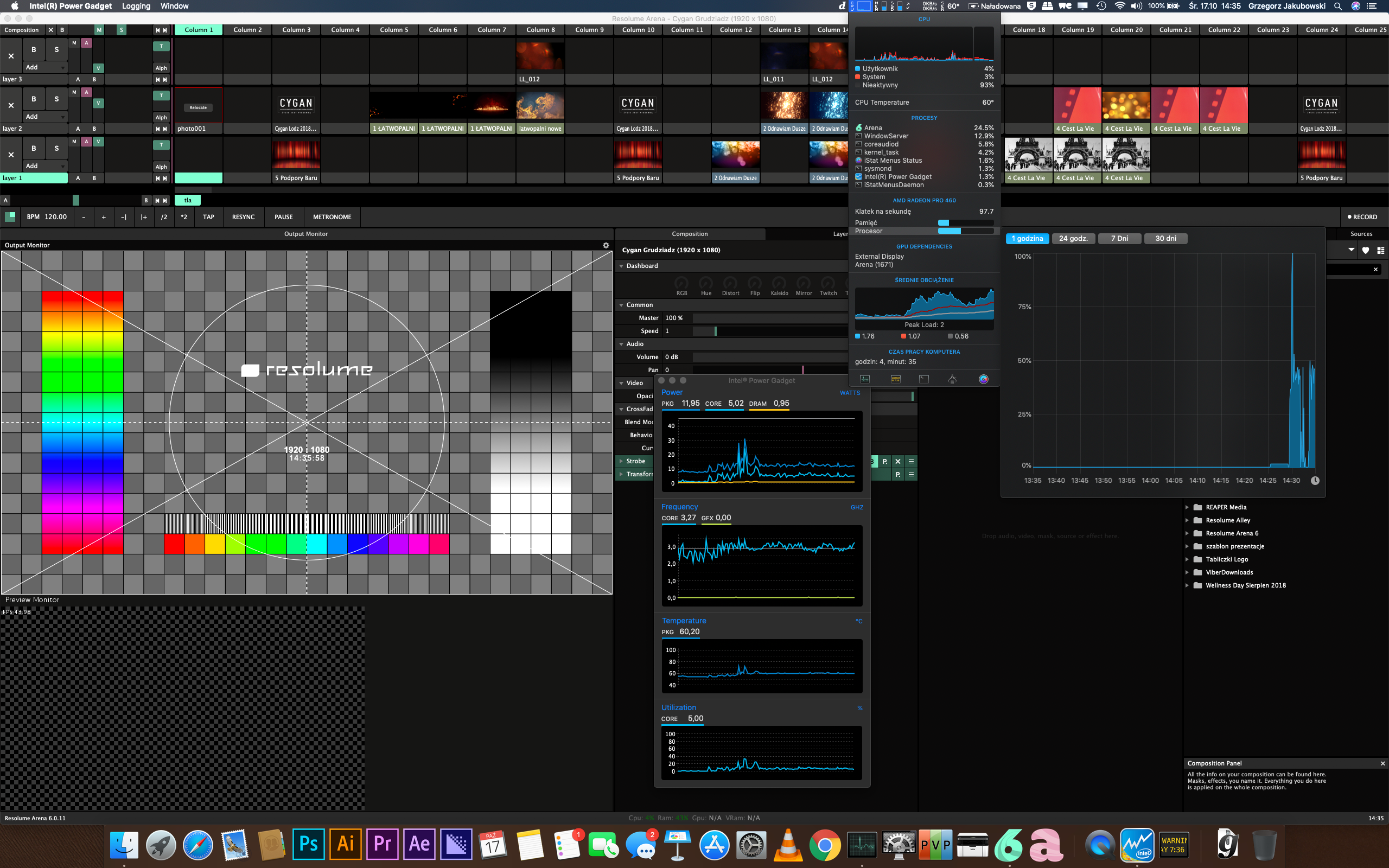Clear layer 2 with the X eject icon
Image resolution: width=1389 pixels, height=868 pixels.
(x=11, y=106)
